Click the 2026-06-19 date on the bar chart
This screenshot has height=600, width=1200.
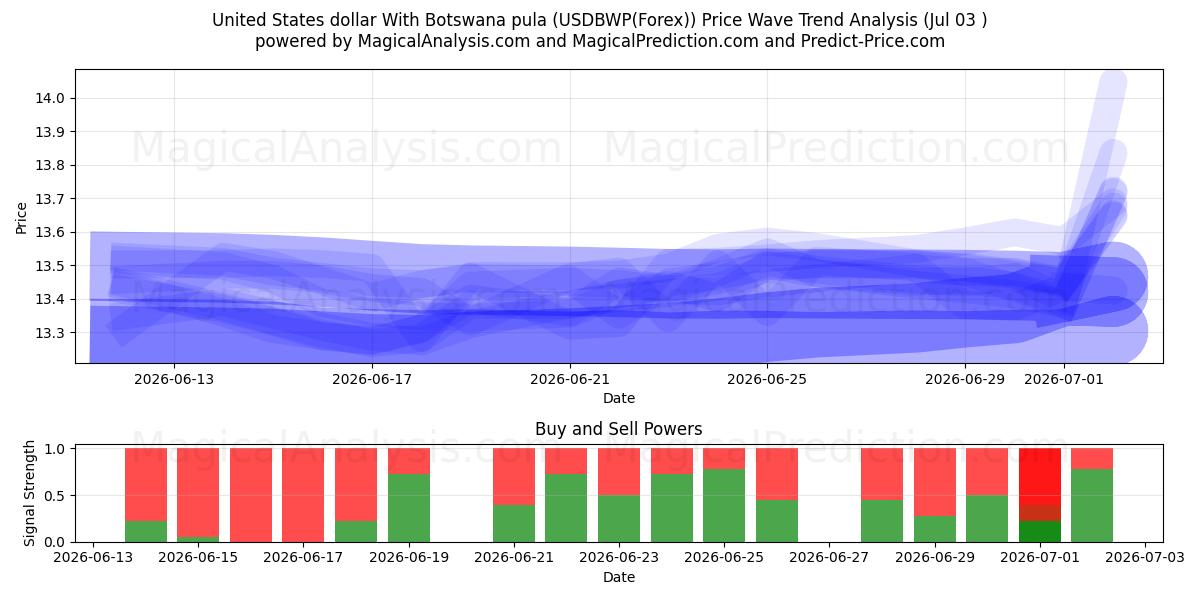click(x=409, y=558)
